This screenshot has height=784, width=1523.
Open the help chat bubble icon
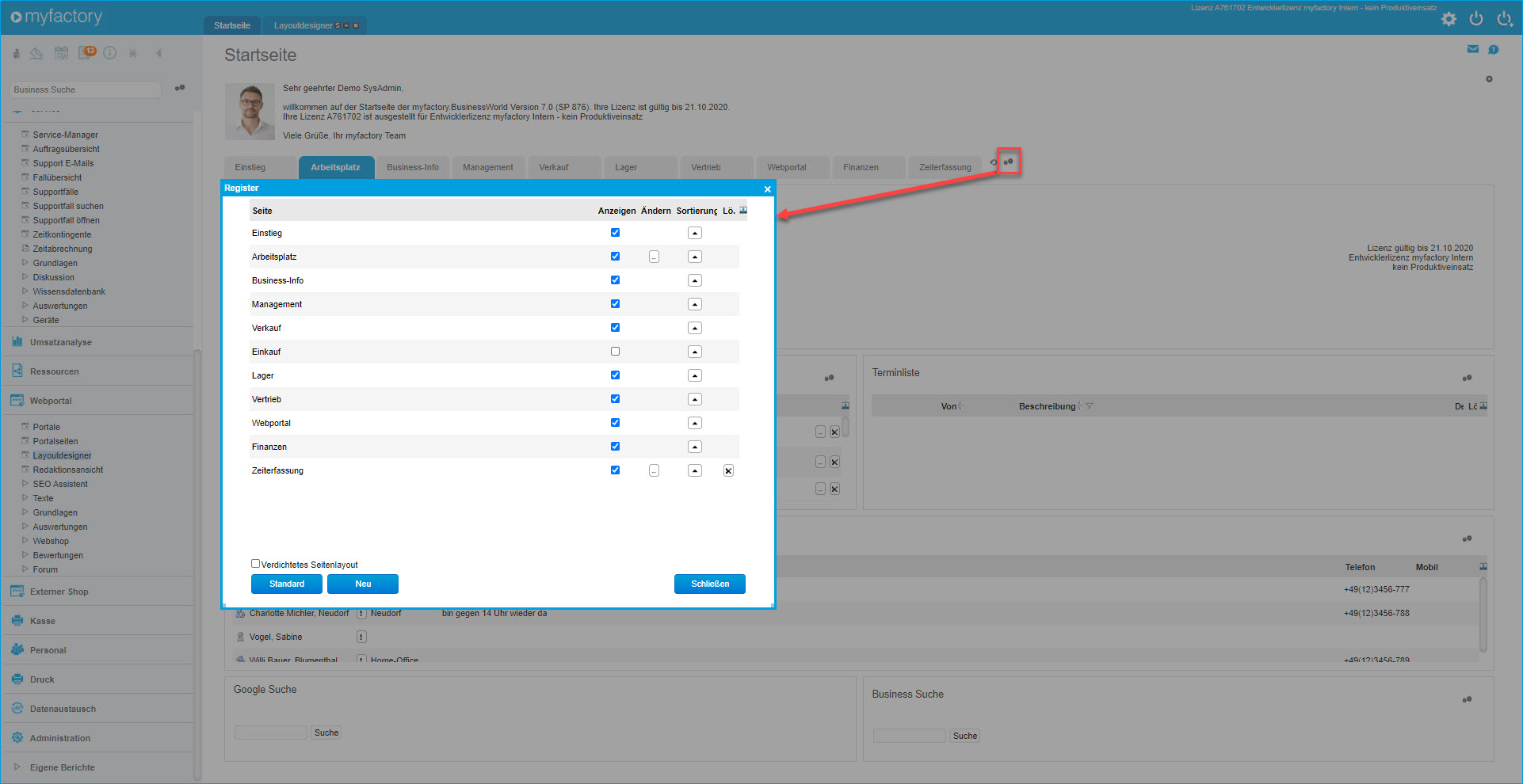pyautogui.click(x=1493, y=50)
